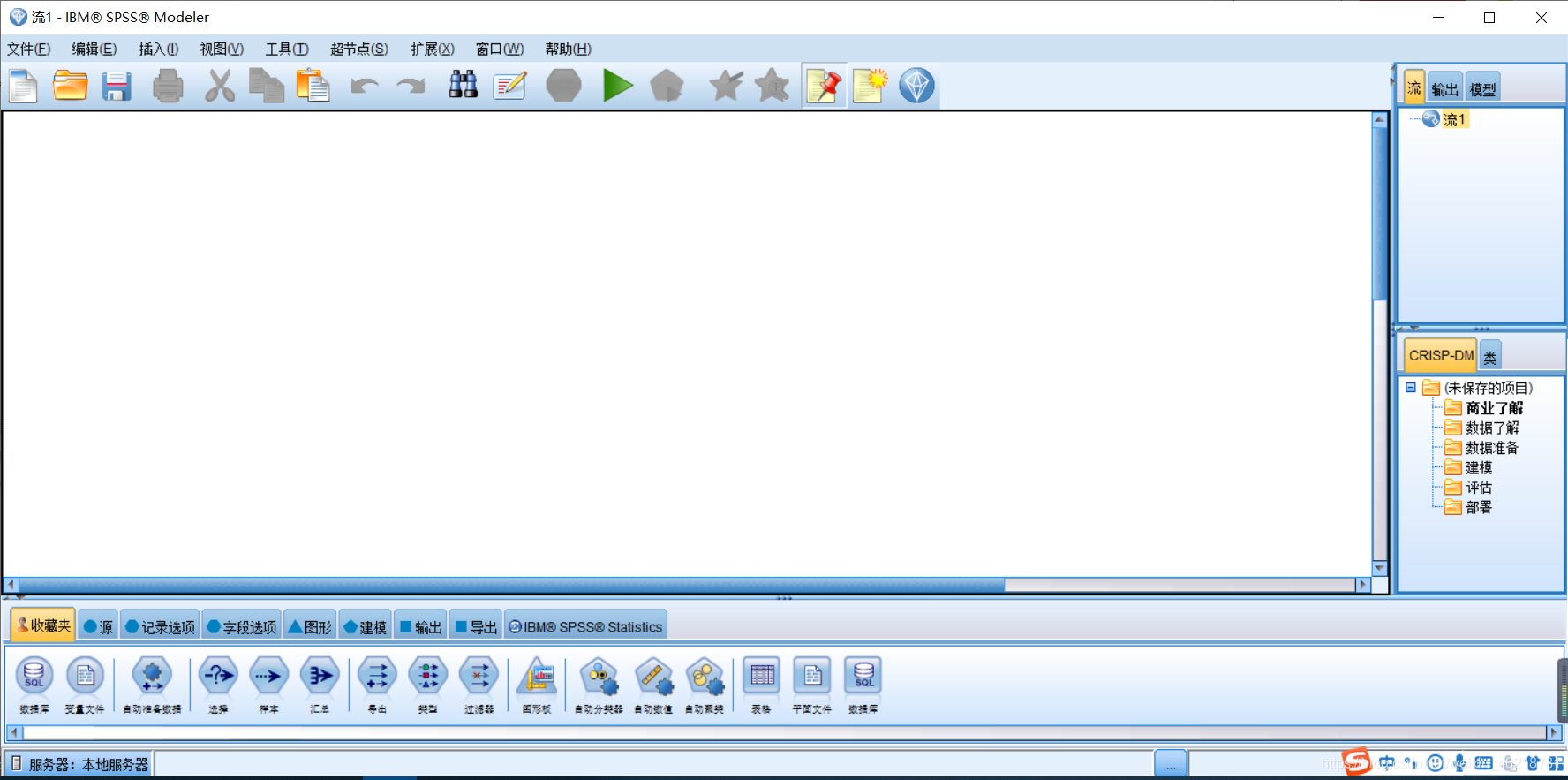Viewport: 1568px width, 780px height.
Task: Select the 自动数值 node
Action: pyautogui.click(x=653, y=685)
